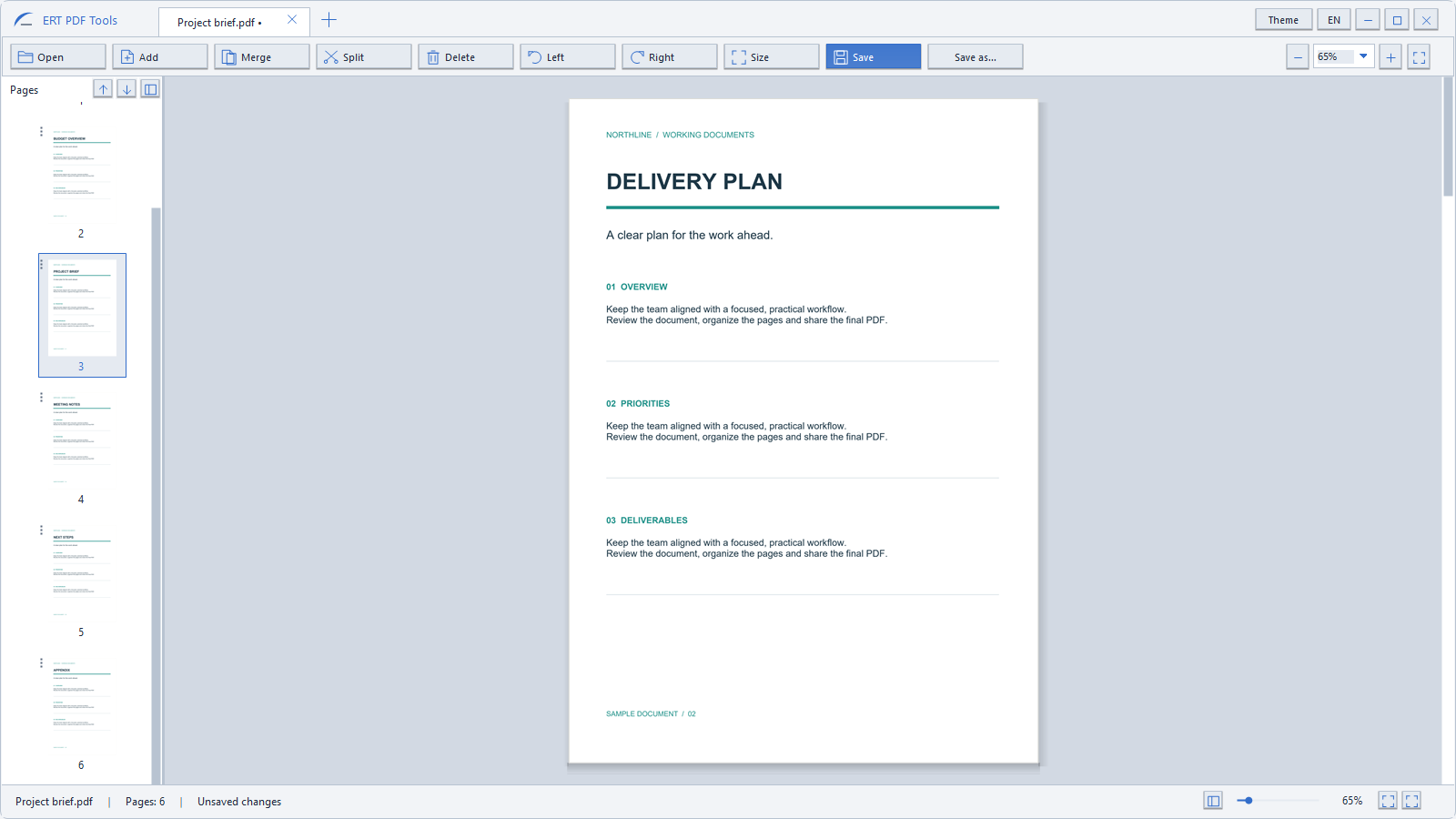Toggle fullscreen view icon in toolbar
The height and width of the screenshot is (819, 1456).
1419,56
